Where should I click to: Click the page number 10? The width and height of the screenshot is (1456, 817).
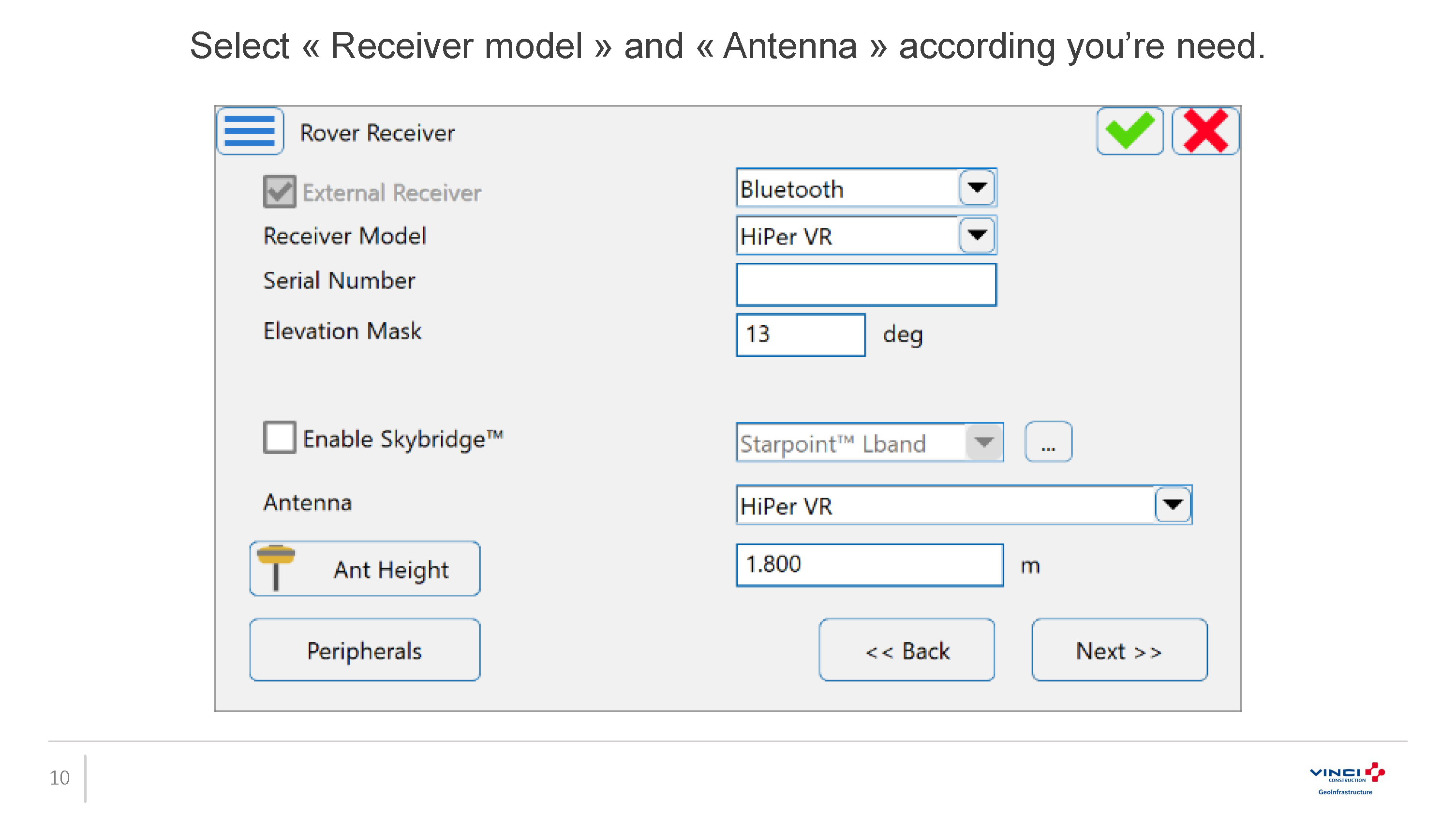59,777
